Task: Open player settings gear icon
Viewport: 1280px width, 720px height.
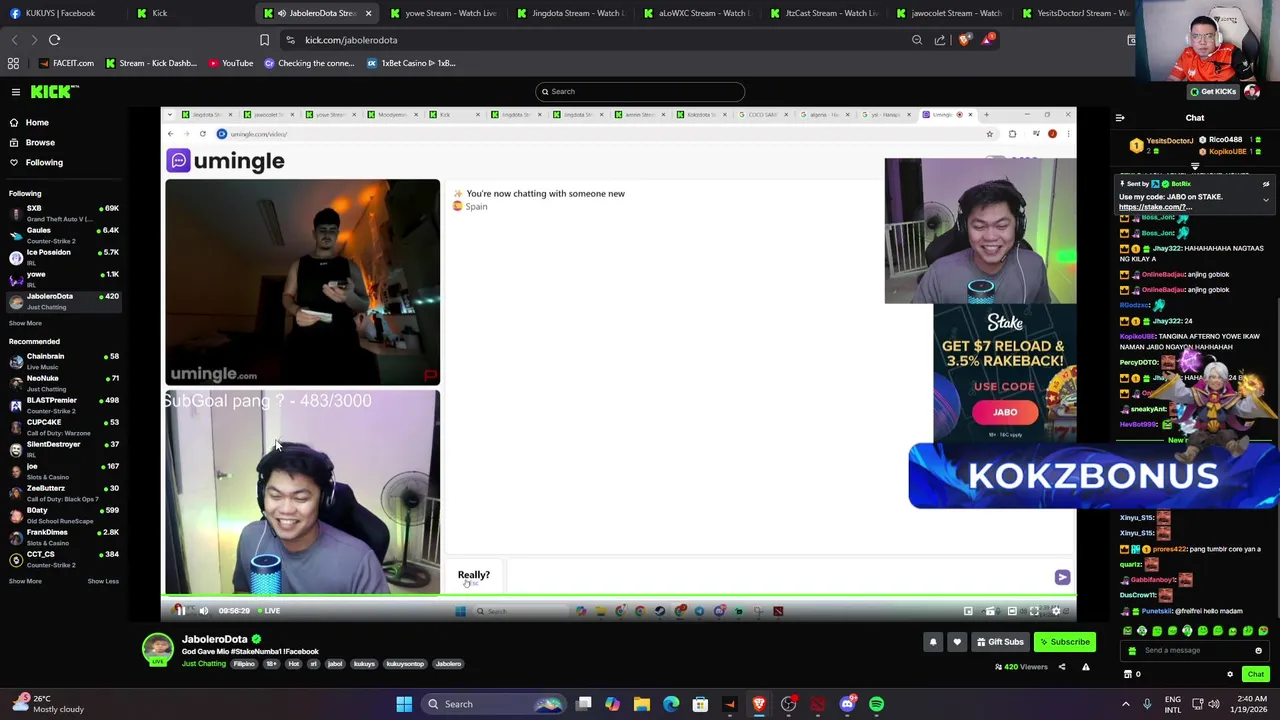Action: [1056, 611]
